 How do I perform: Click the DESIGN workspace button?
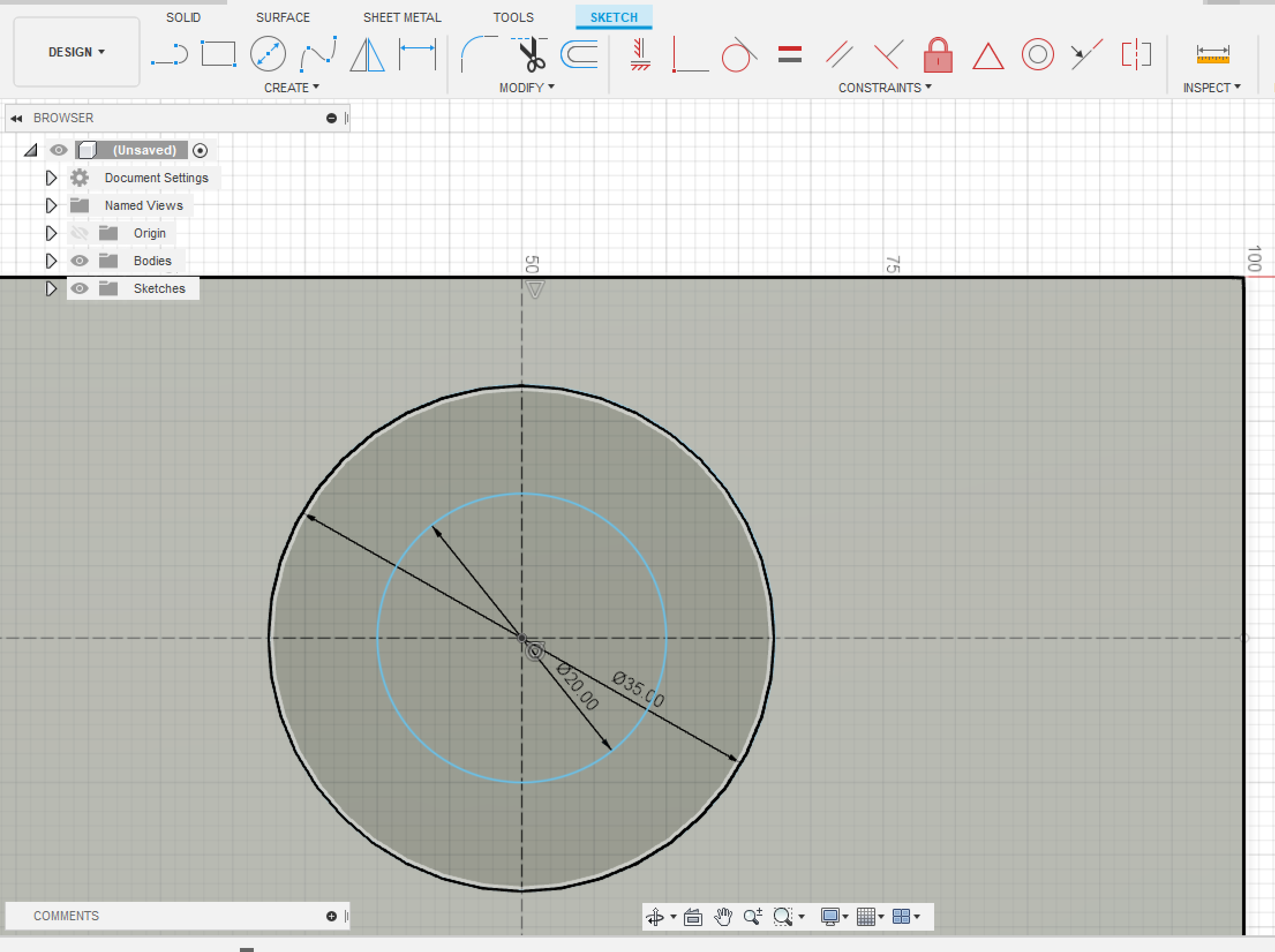[x=76, y=52]
